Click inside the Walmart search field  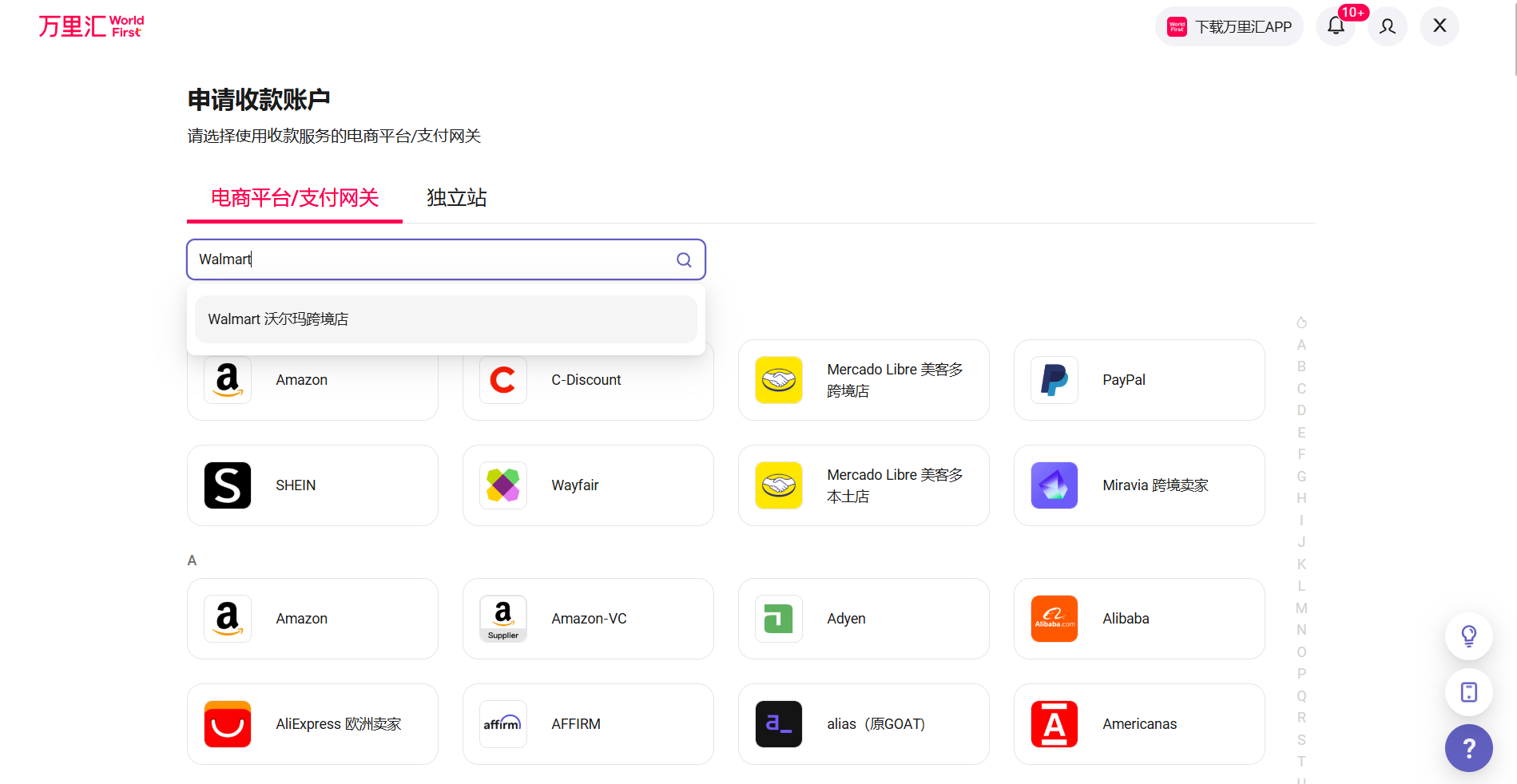click(431, 259)
